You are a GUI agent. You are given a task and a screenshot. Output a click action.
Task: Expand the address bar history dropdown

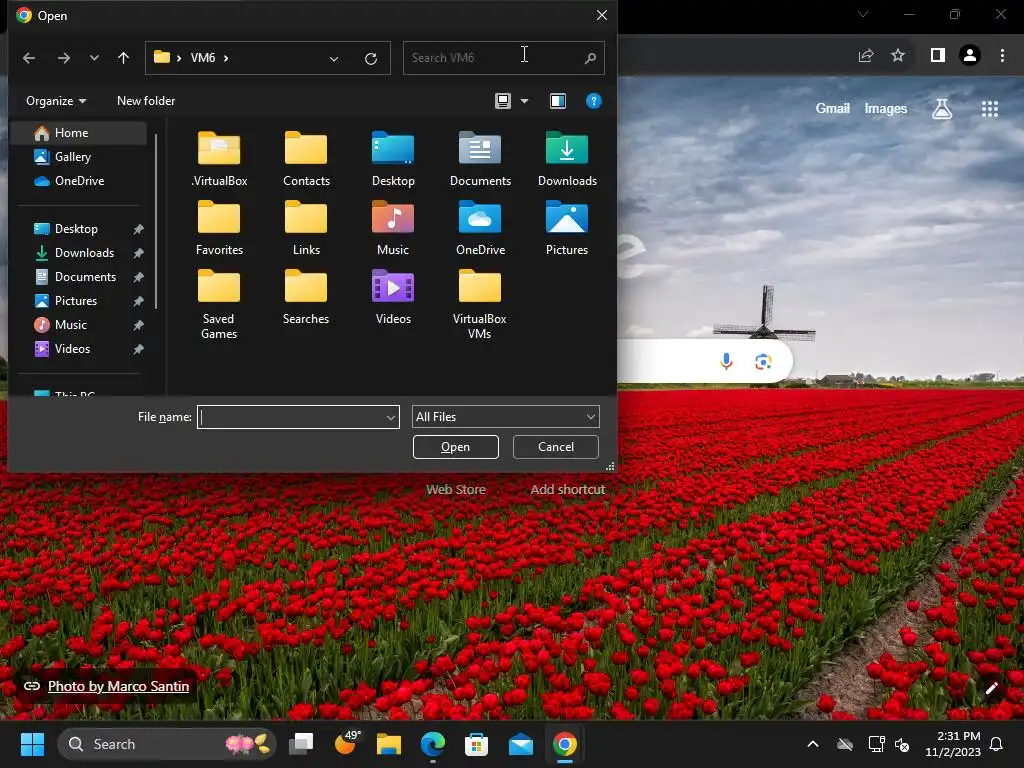point(334,59)
